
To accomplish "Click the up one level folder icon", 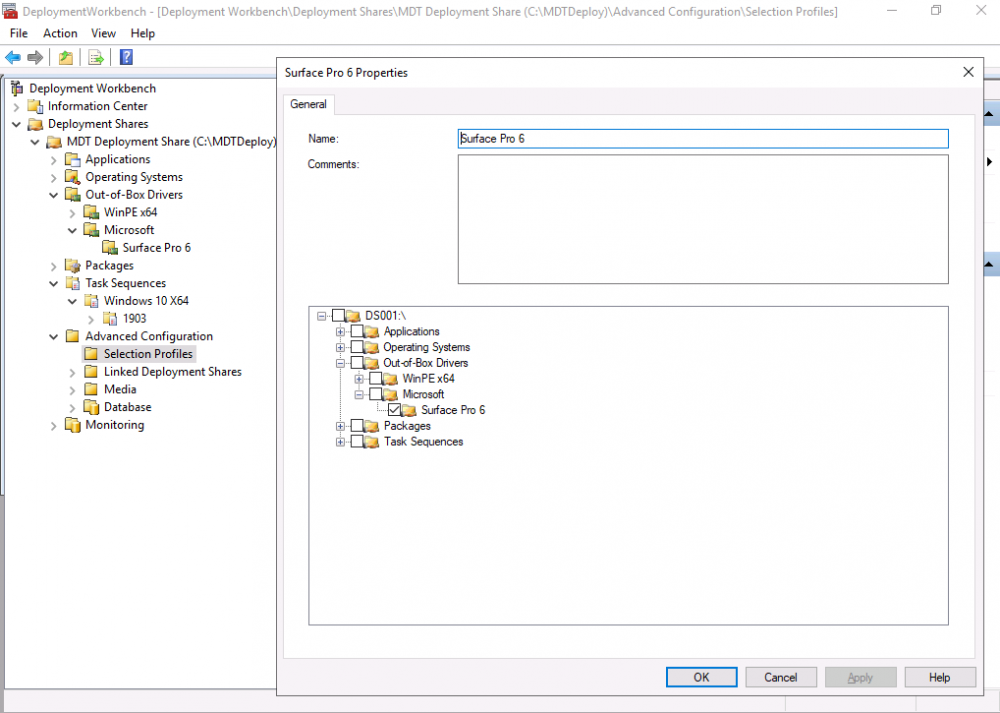I will click(x=65, y=57).
